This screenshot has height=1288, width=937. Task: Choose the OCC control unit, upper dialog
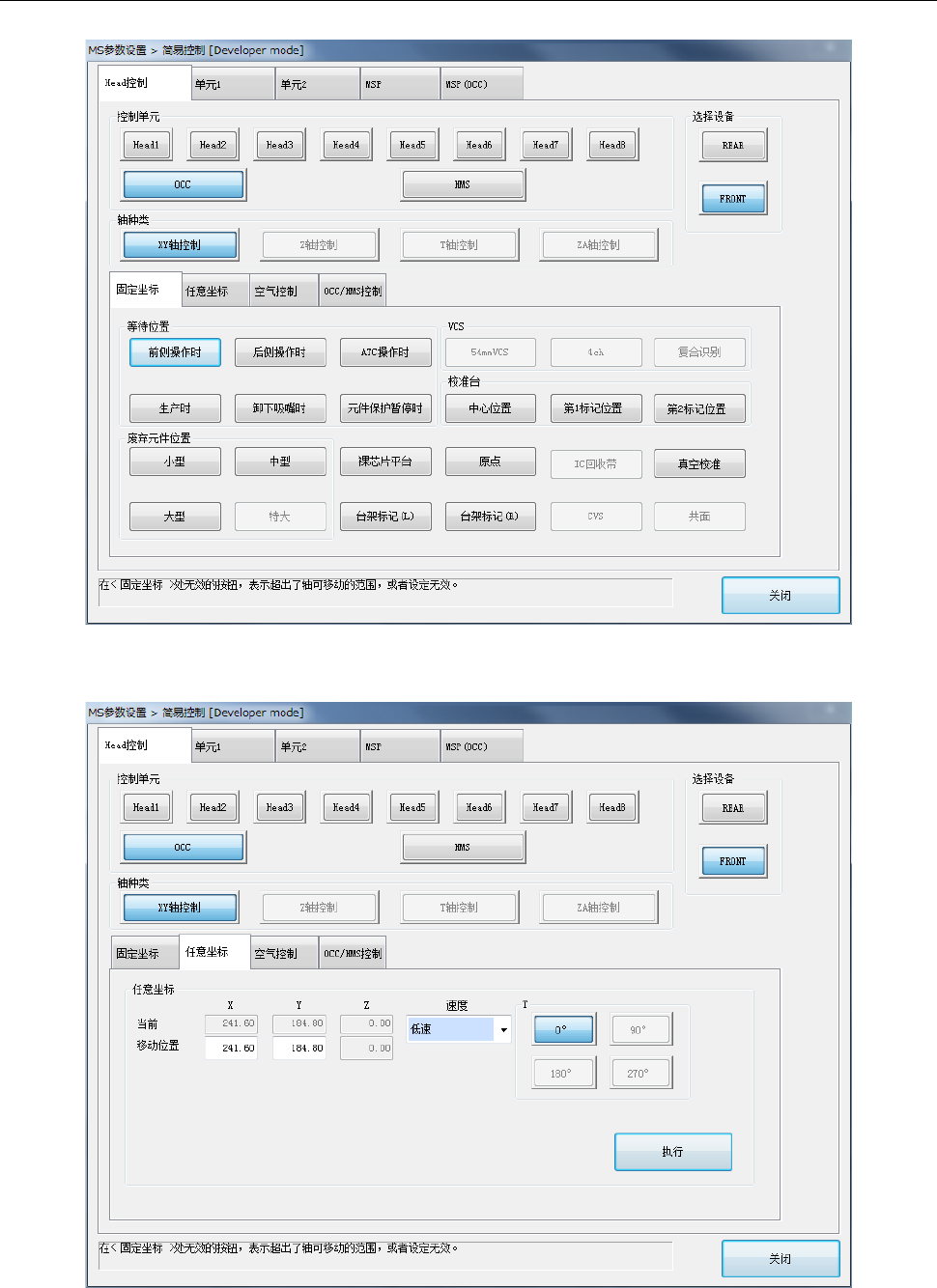click(184, 184)
